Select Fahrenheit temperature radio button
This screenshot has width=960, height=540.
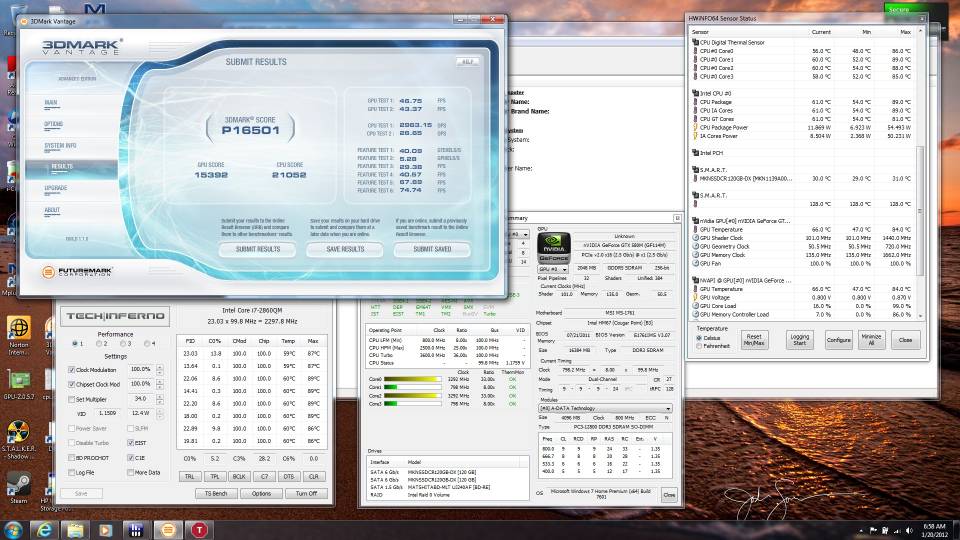tap(699, 346)
